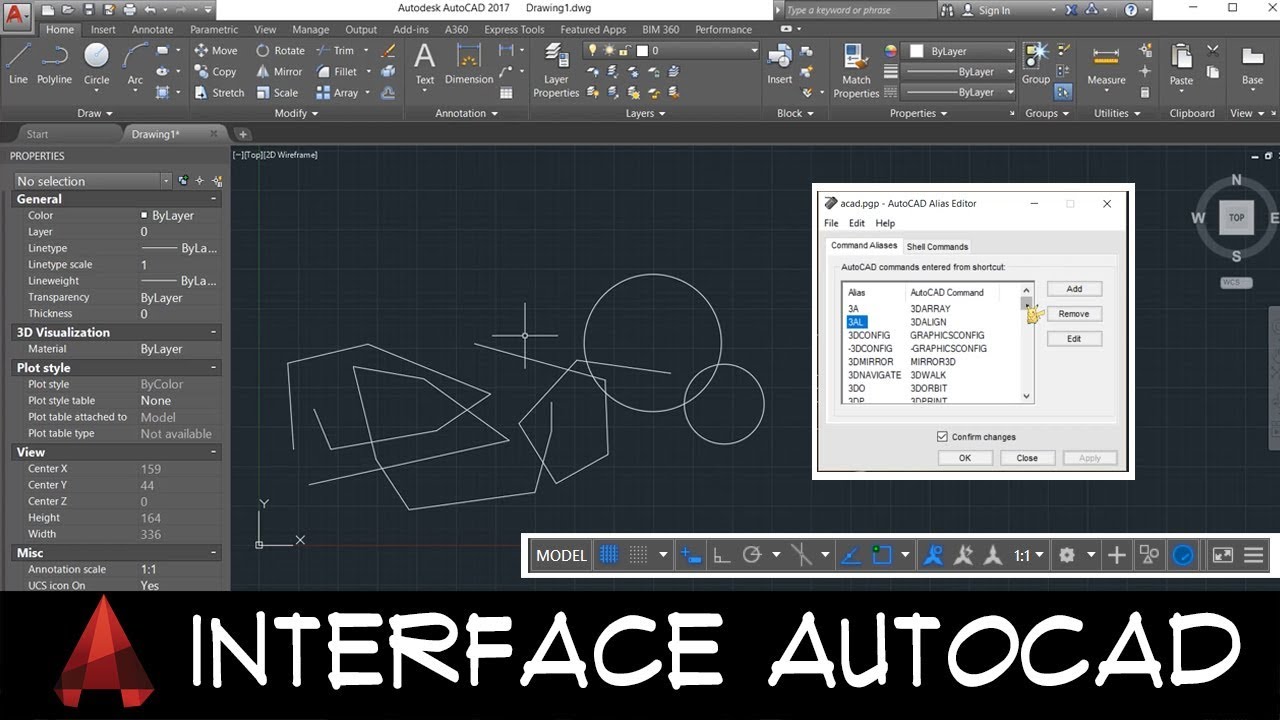The width and height of the screenshot is (1280, 720).
Task: Expand the Modify panel
Action: click(296, 113)
